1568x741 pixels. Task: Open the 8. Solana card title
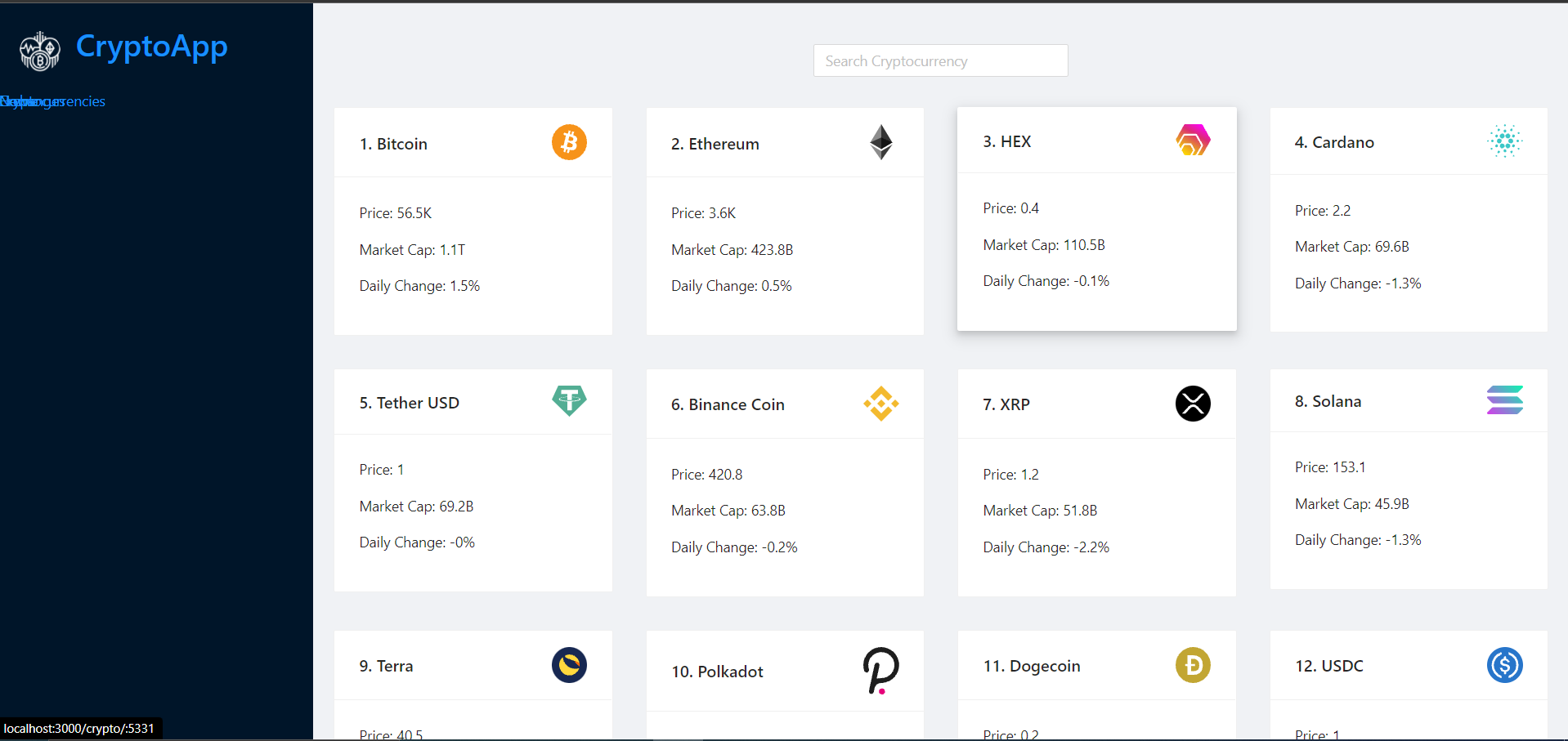coord(1328,401)
